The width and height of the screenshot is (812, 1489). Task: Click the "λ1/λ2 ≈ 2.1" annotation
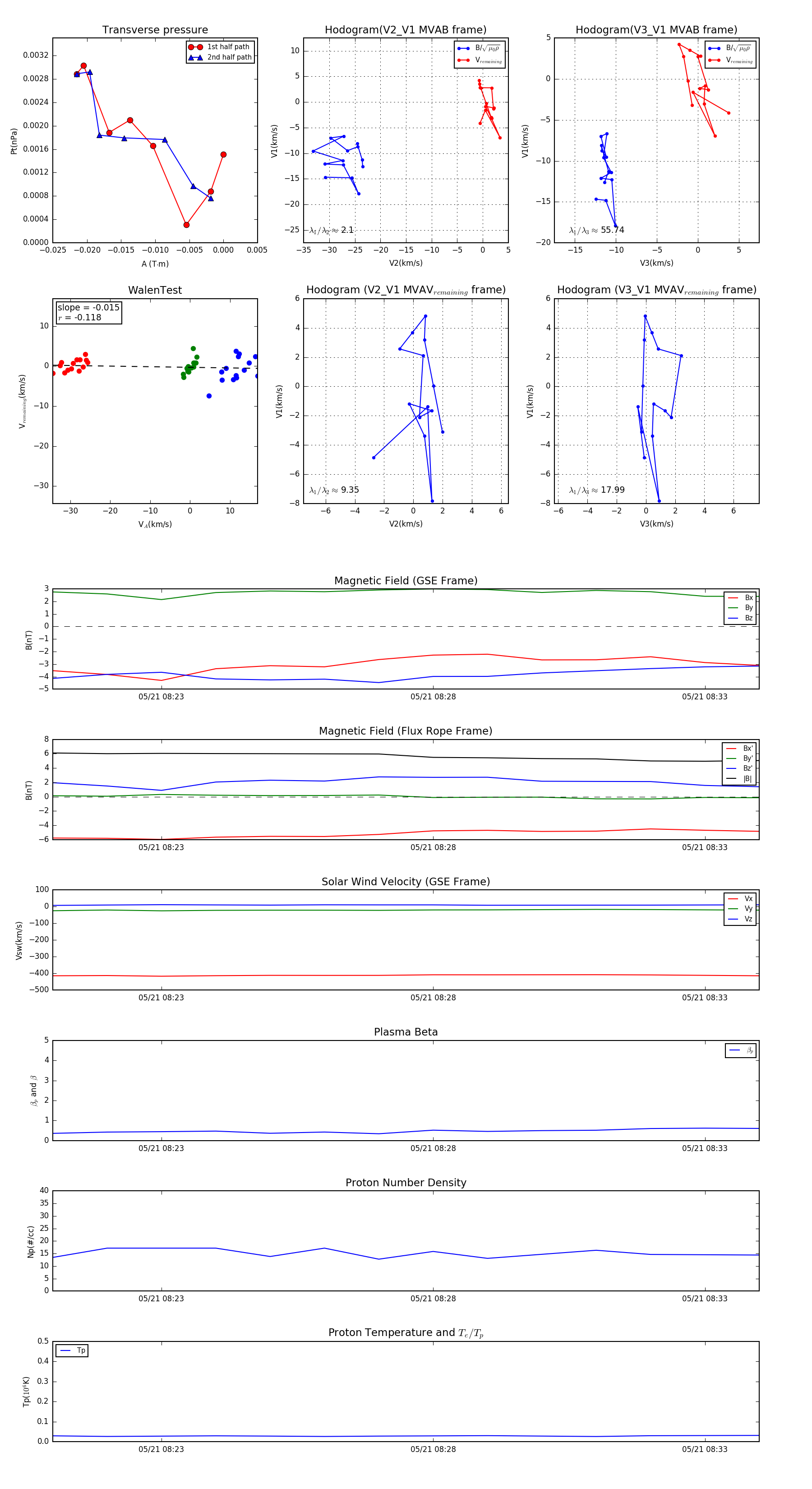(x=331, y=230)
